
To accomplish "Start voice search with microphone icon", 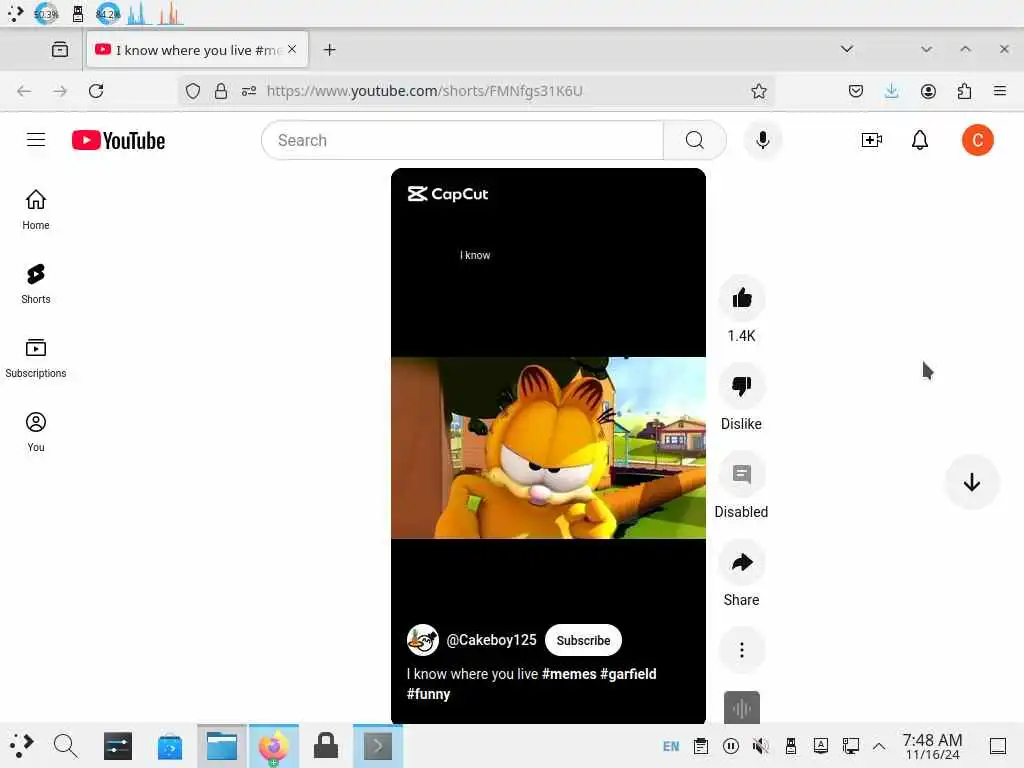I will 762,140.
